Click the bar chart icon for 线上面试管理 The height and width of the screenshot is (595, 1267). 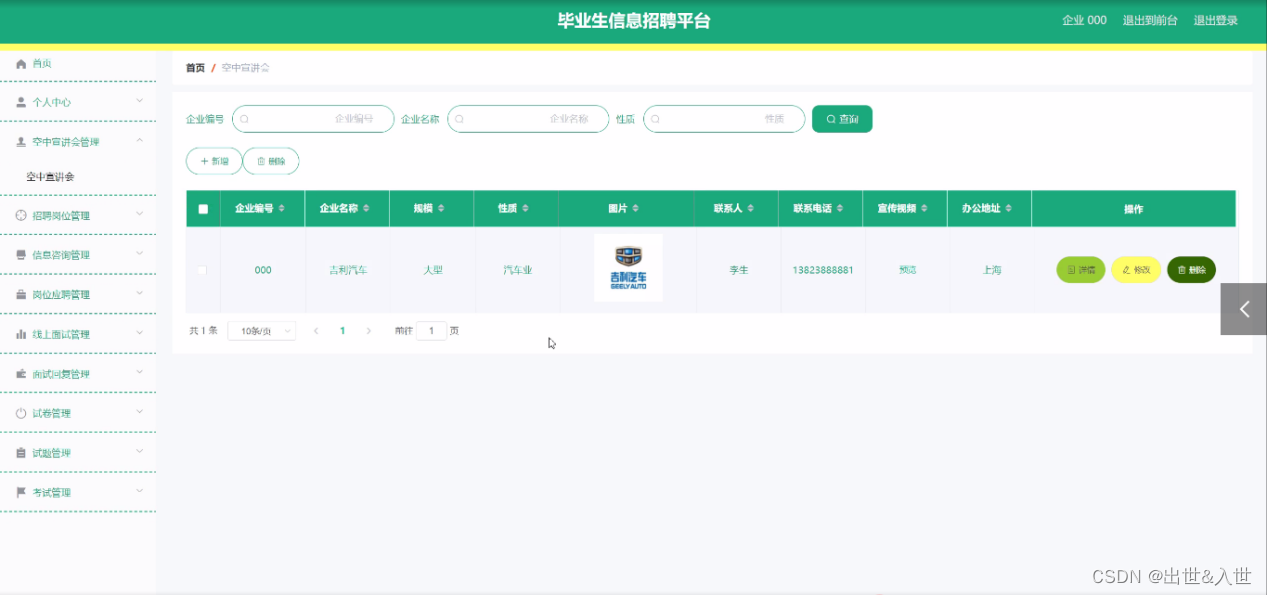[21, 334]
